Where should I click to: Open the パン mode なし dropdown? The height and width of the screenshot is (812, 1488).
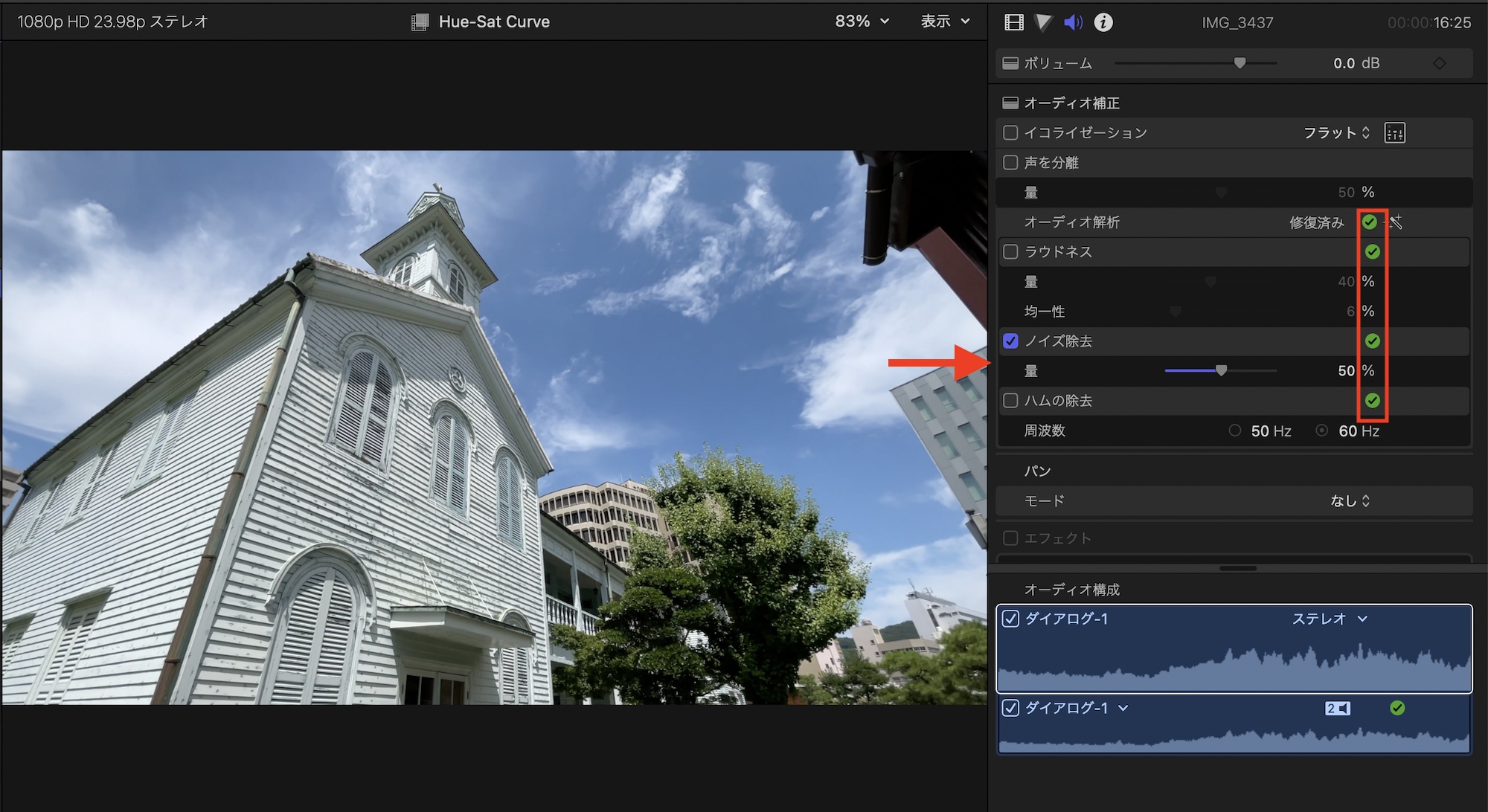pos(1350,501)
